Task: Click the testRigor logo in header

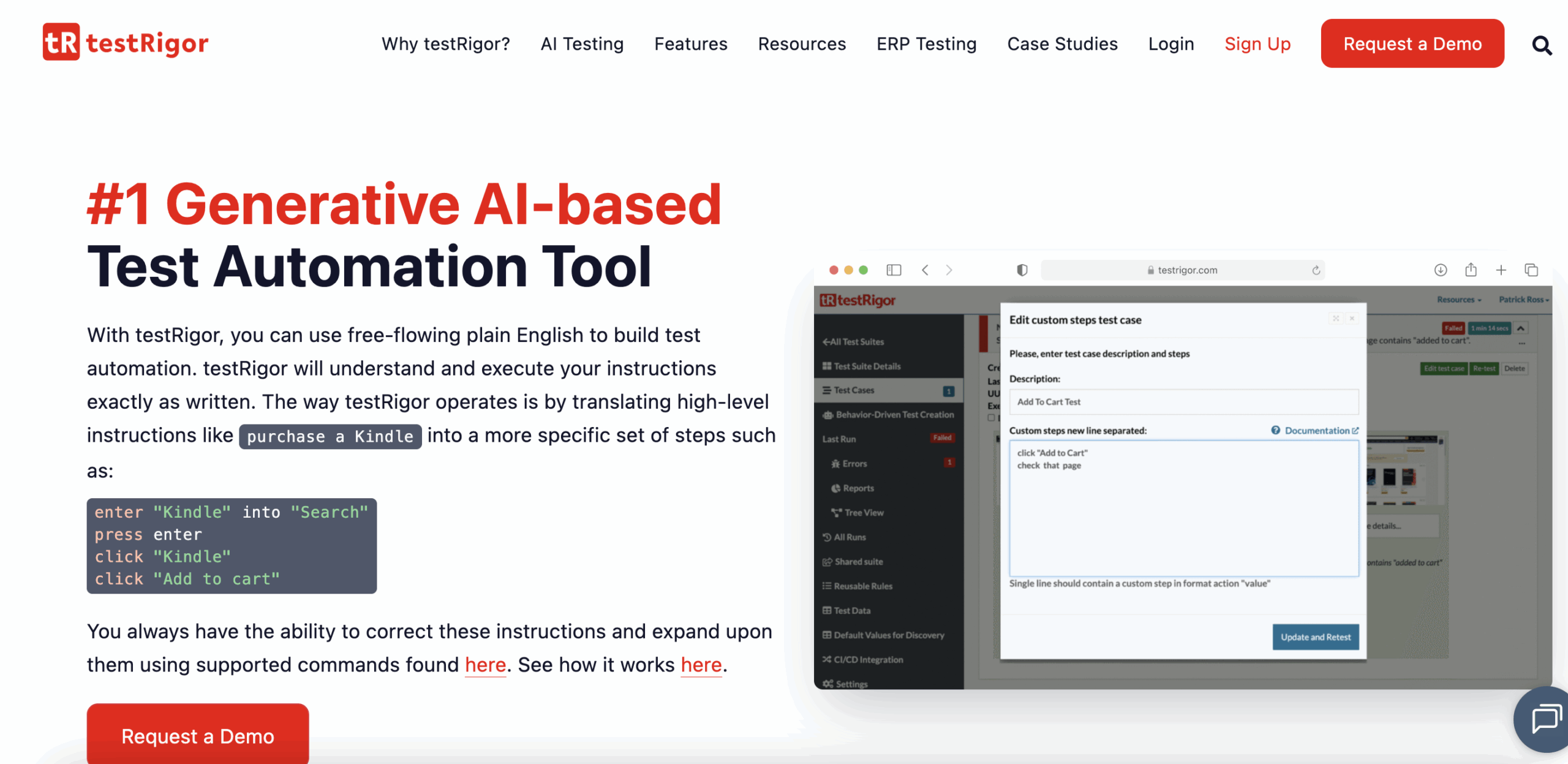Action: [x=126, y=42]
